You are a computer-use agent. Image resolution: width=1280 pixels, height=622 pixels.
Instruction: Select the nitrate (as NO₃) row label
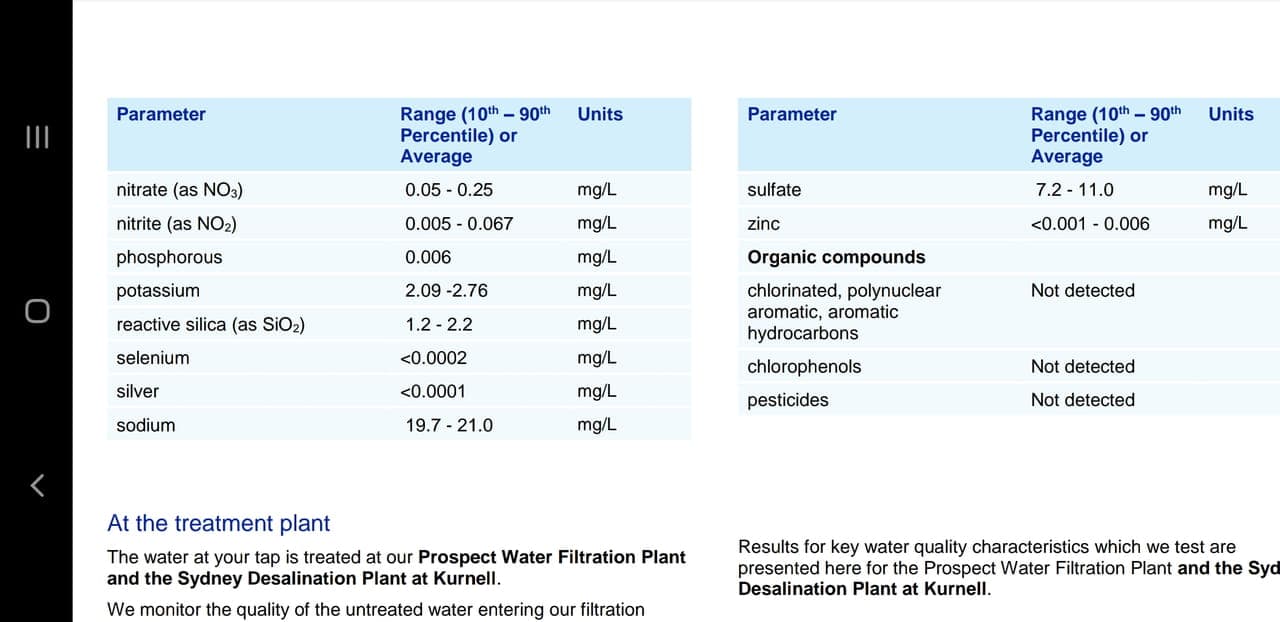pos(180,190)
